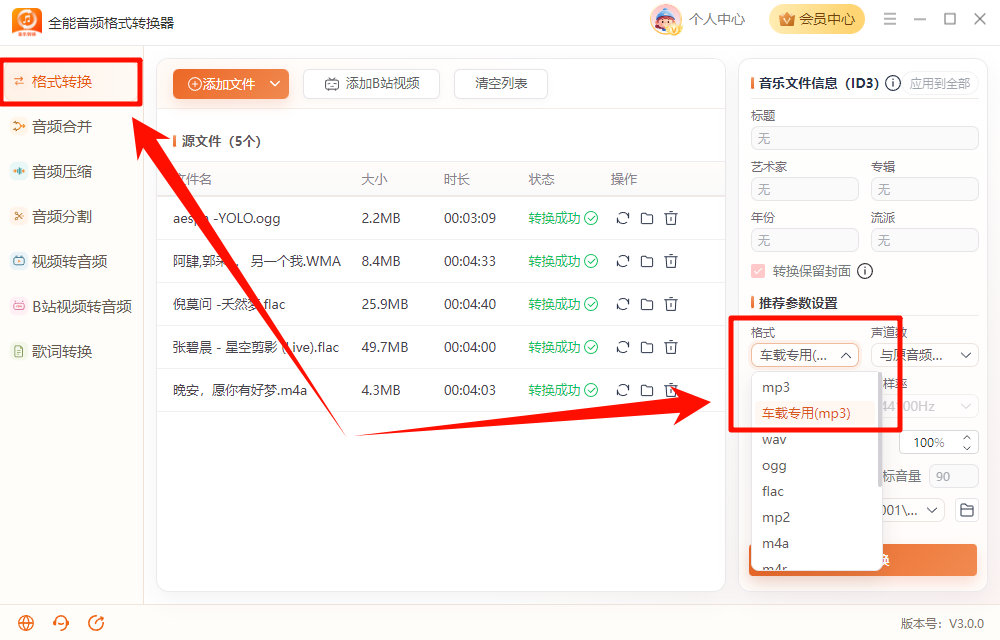This screenshot has height=640, width=1000.
Task: Reconvert the 星空剪影 flac file
Action: coord(622,347)
